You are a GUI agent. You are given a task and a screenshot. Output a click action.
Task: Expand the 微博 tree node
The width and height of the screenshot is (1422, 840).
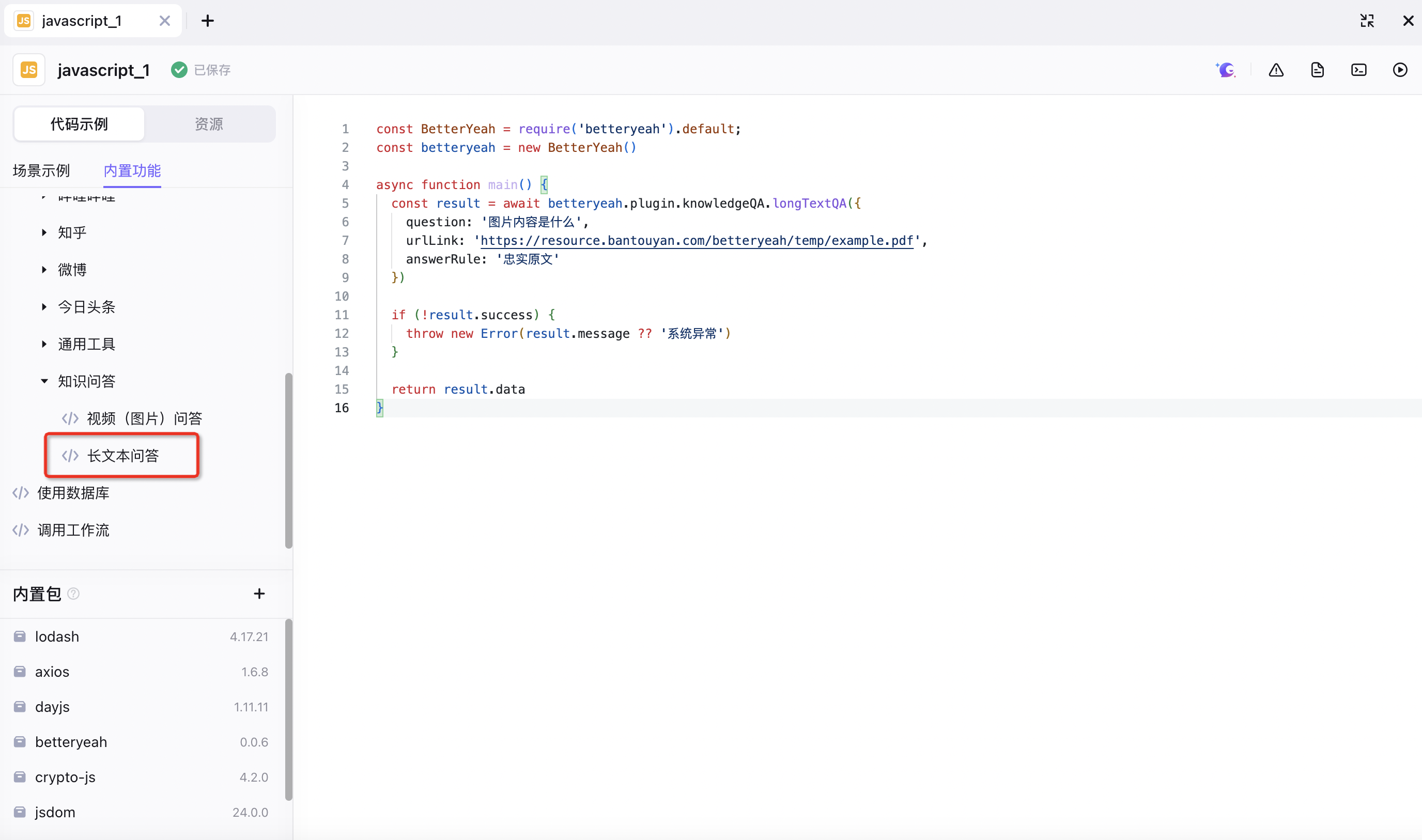[44, 270]
